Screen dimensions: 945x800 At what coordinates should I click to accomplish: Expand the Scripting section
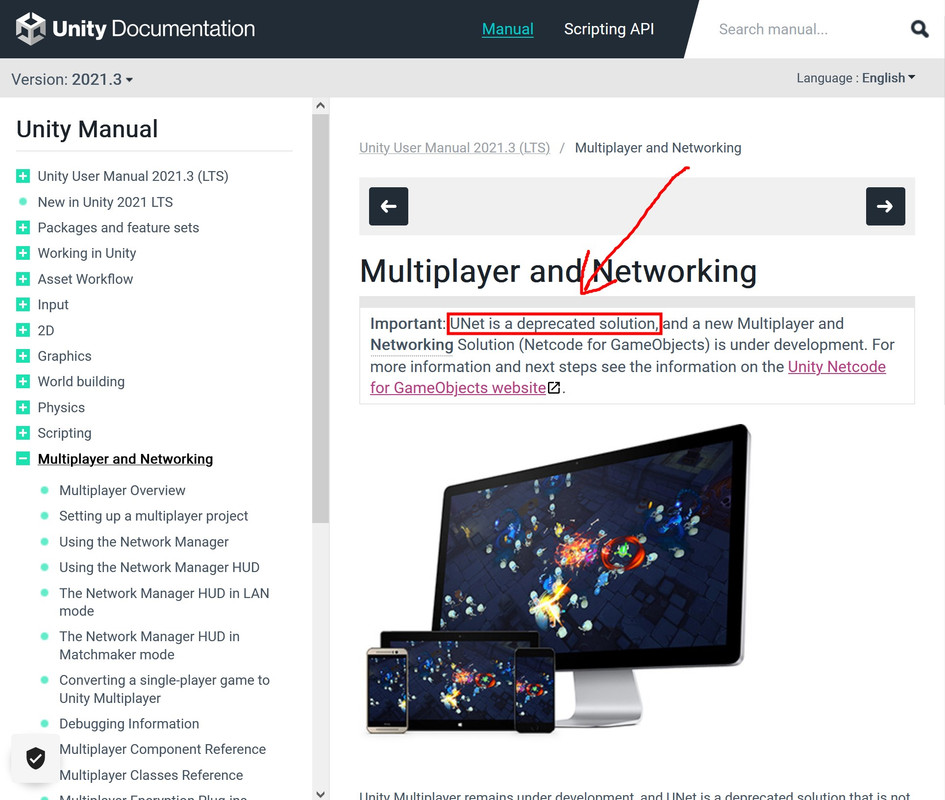23,433
